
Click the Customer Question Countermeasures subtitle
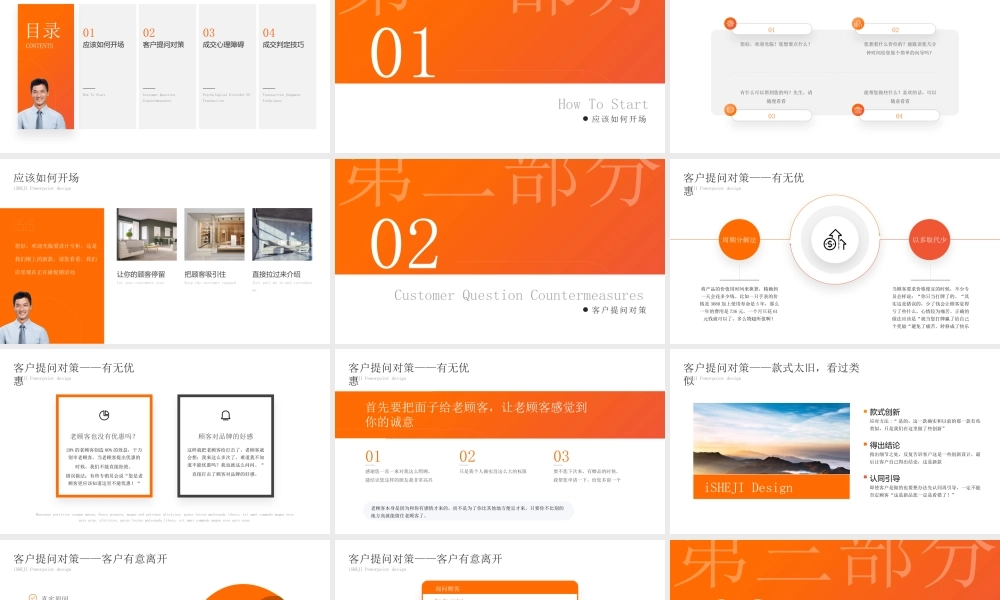click(518, 295)
